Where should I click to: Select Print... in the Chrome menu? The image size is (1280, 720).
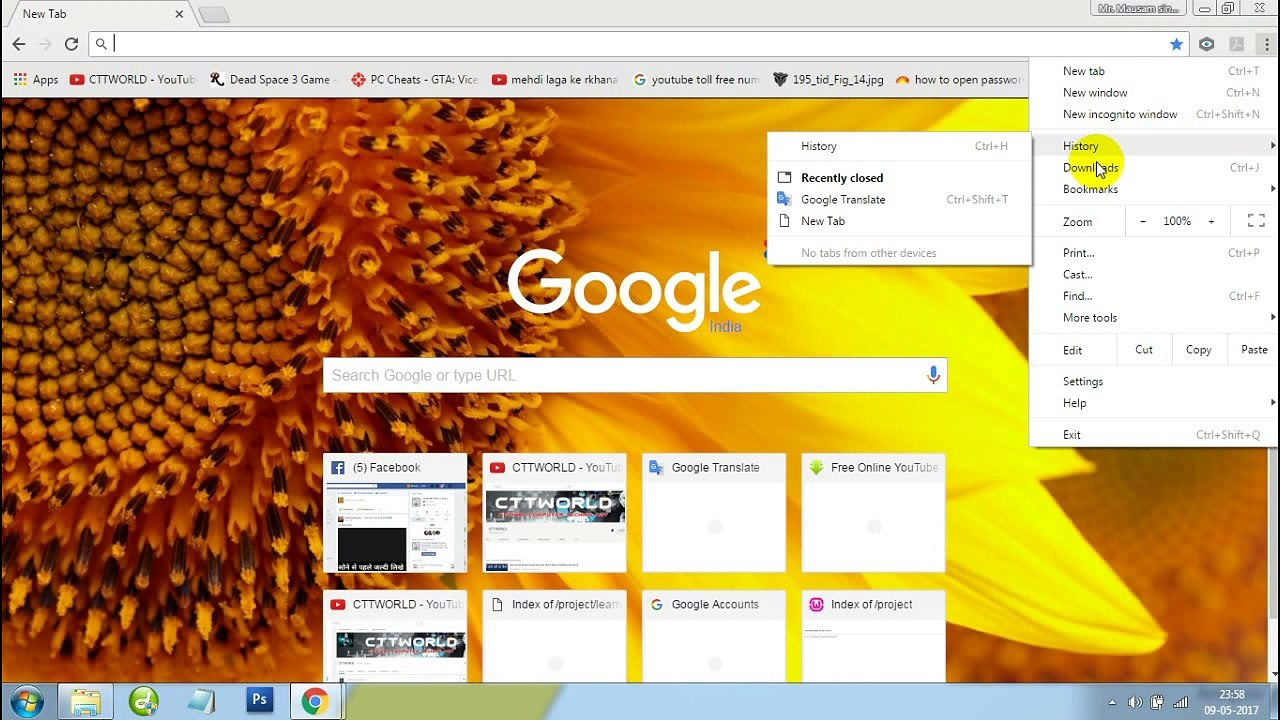(1154, 253)
